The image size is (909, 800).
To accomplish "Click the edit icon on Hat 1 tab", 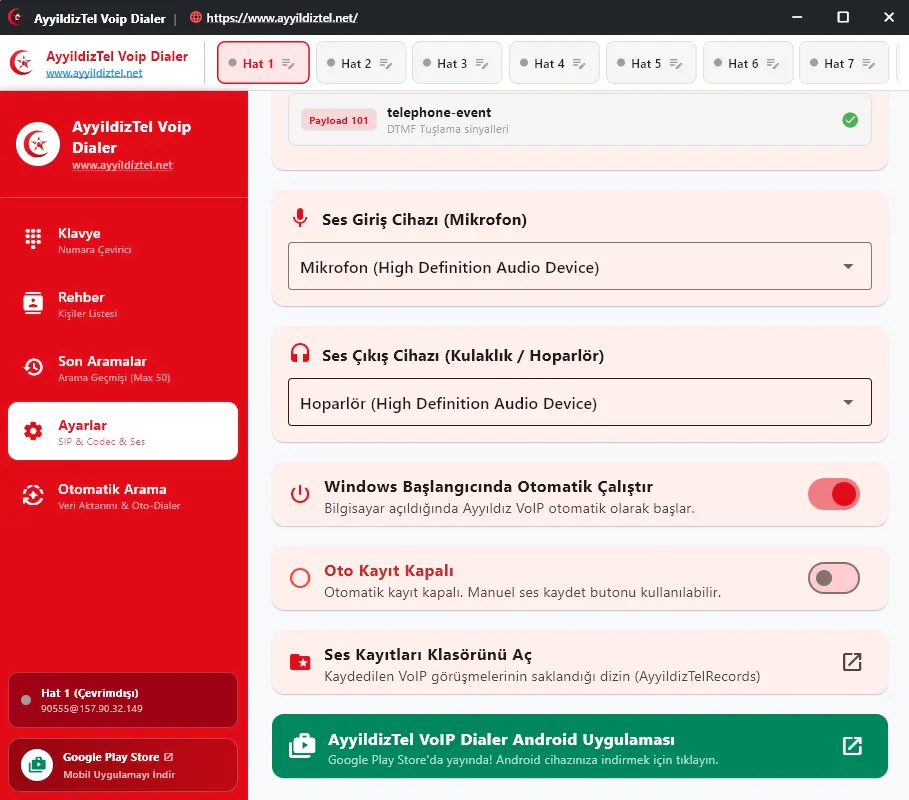I will [288, 64].
